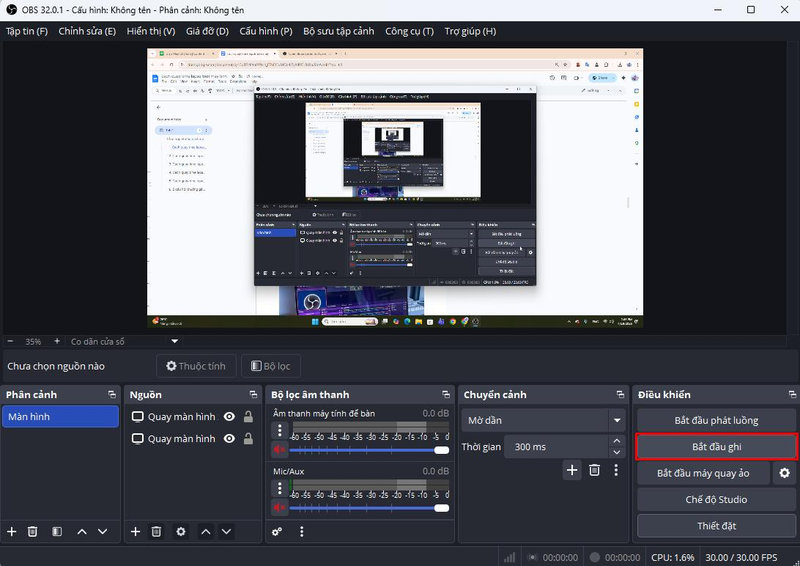Screen dimensions: 800x566
Task: Increase transition duration with the up arrow
Action: pos(617,441)
